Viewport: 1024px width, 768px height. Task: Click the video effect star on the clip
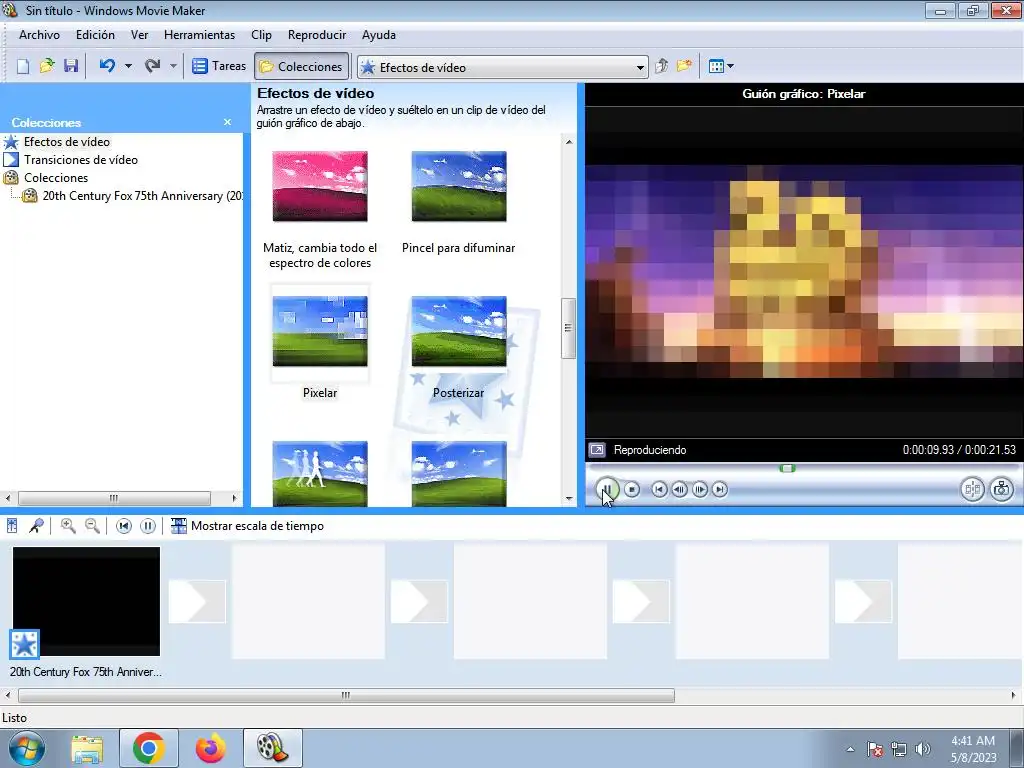point(25,645)
